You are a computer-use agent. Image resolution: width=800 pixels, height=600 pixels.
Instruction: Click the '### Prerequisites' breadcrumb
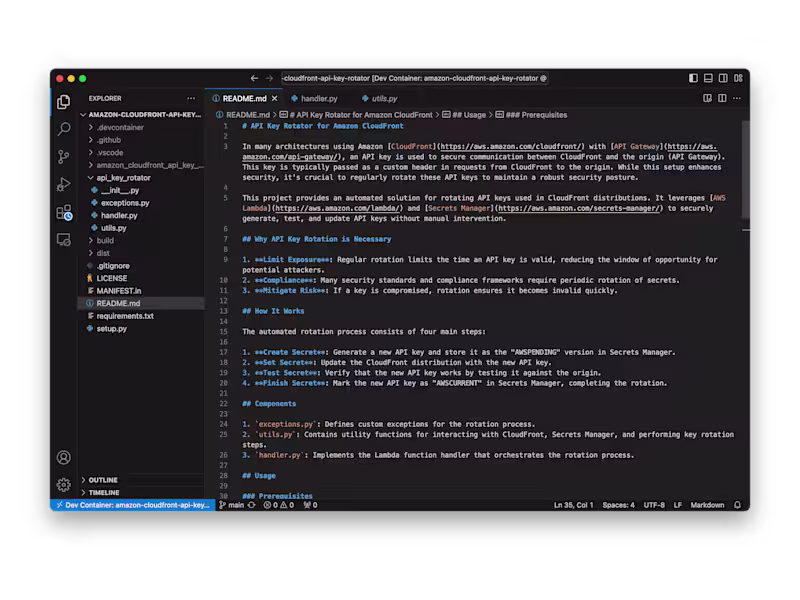click(531, 115)
